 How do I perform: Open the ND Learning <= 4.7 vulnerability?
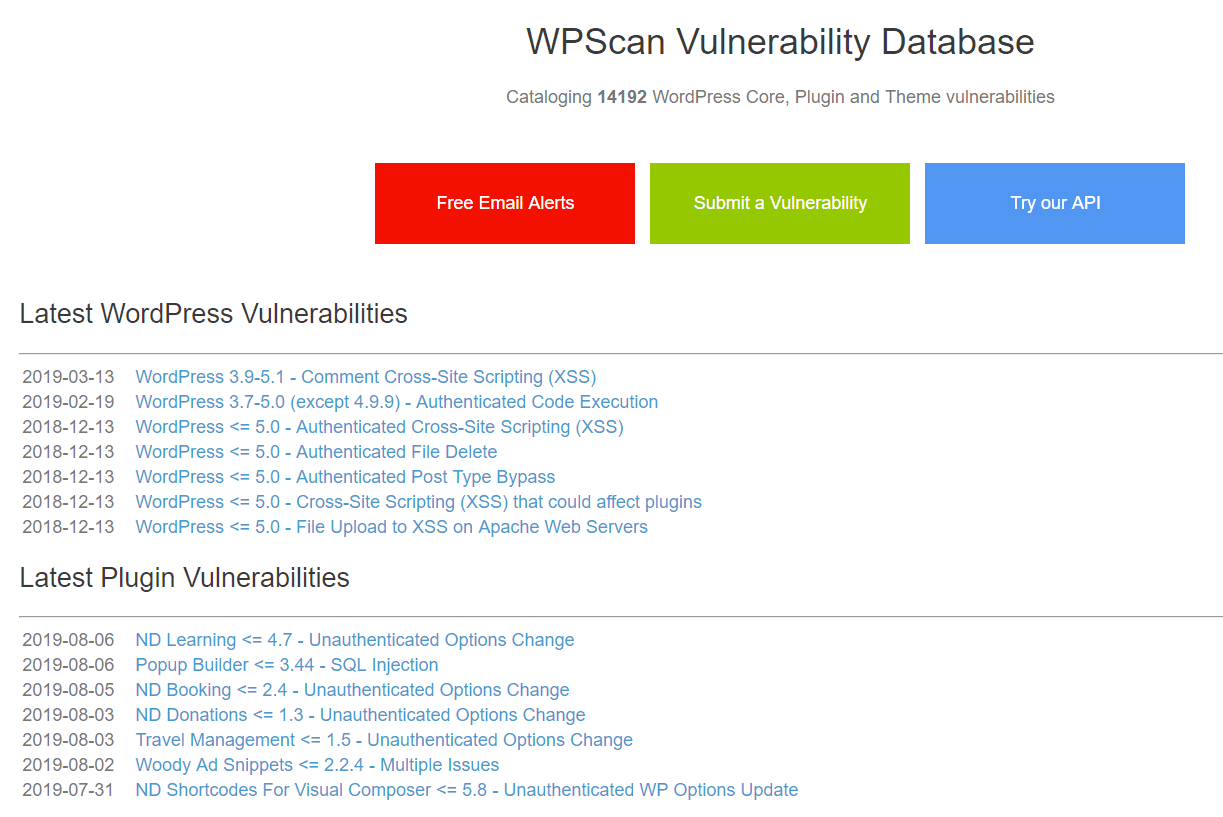pyautogui.click(x=355, y=640)
